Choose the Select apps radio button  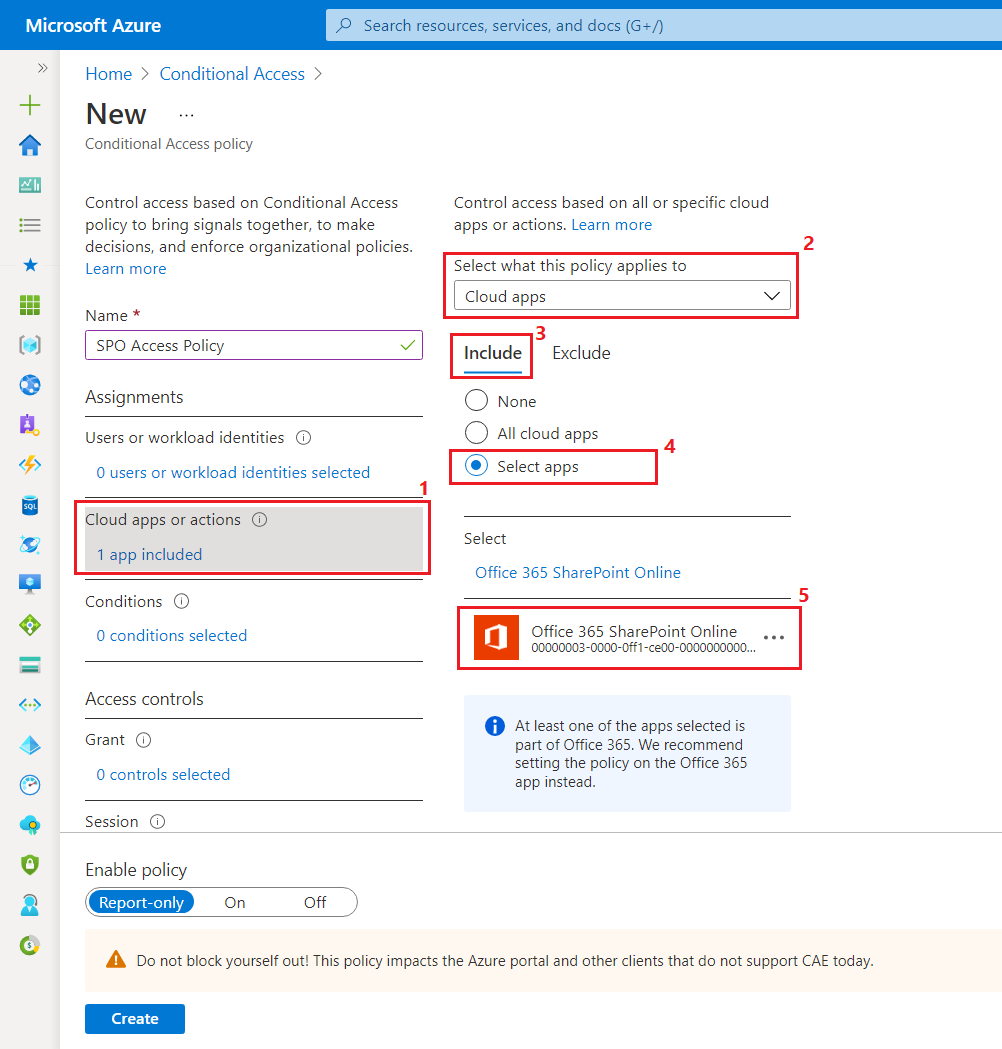pyautogui.click(x=476, y=465)
